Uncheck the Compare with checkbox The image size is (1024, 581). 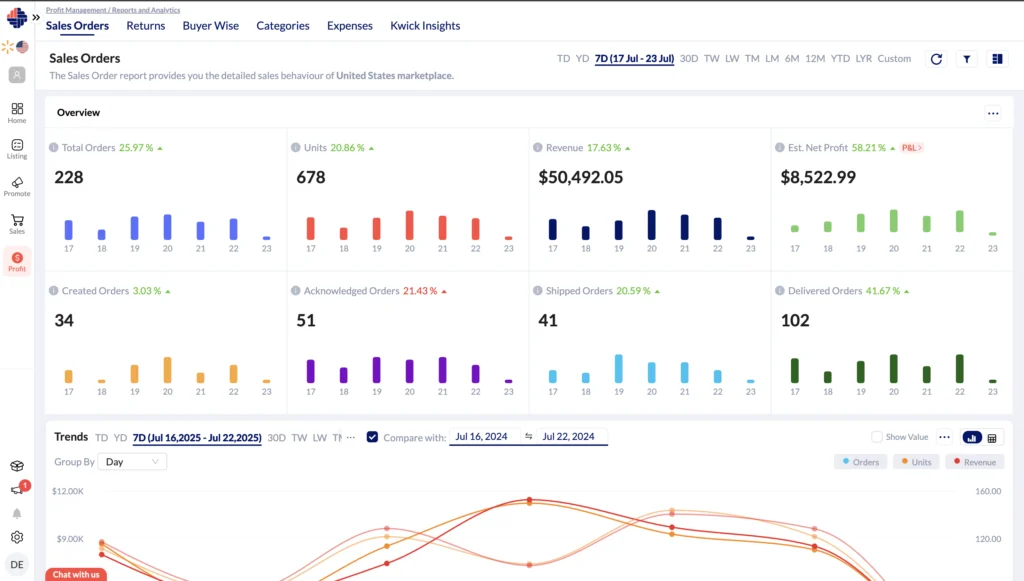(372, 437)
